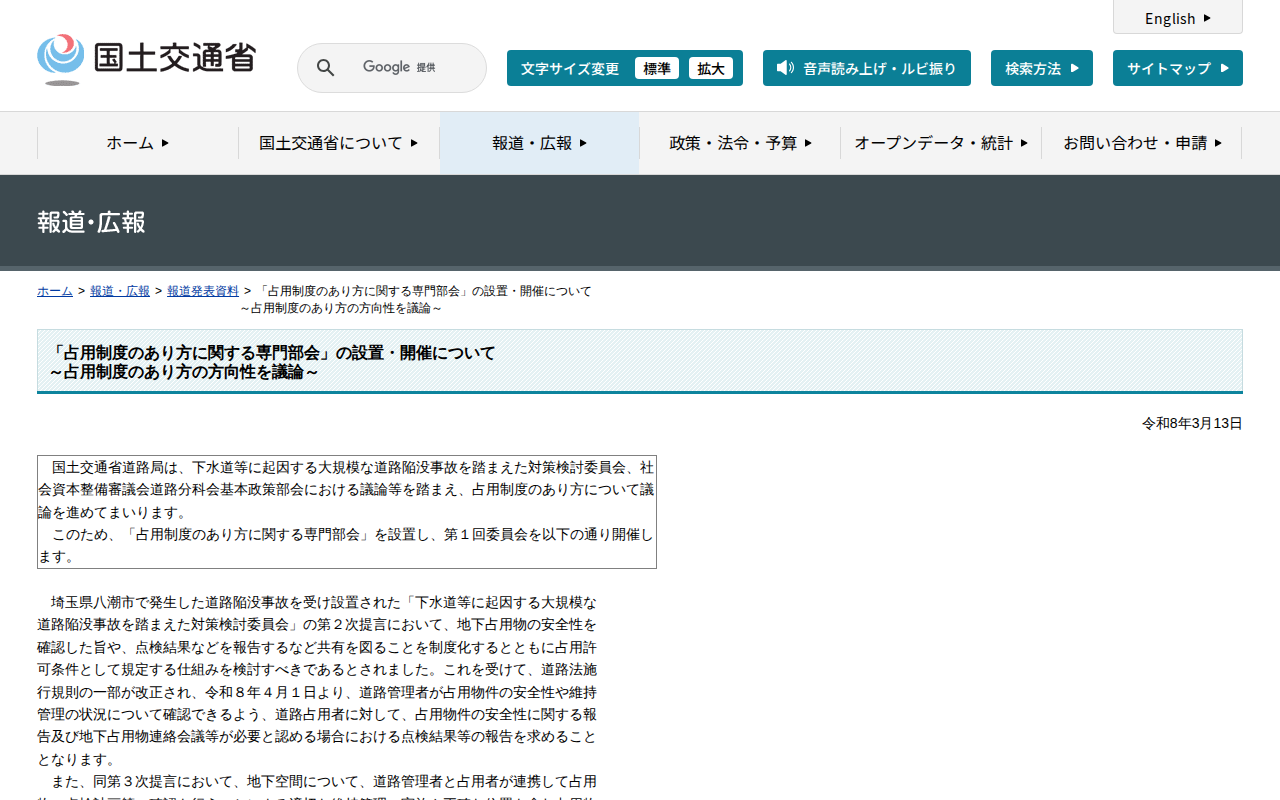Click the ホーム breadcrumb link

pos(55,291)
